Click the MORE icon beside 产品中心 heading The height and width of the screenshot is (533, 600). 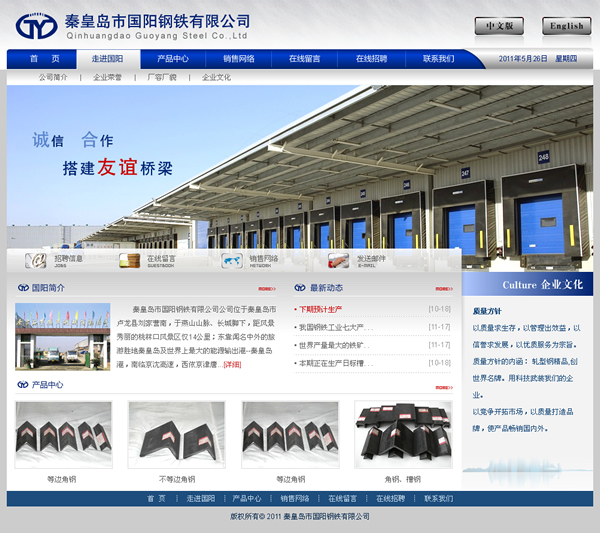click(442, 386)
